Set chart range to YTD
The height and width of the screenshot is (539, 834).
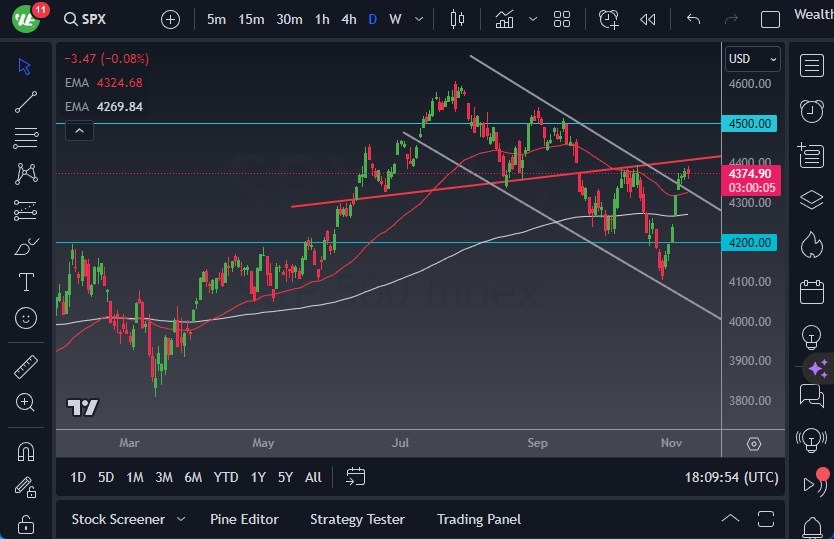point(226,477)
